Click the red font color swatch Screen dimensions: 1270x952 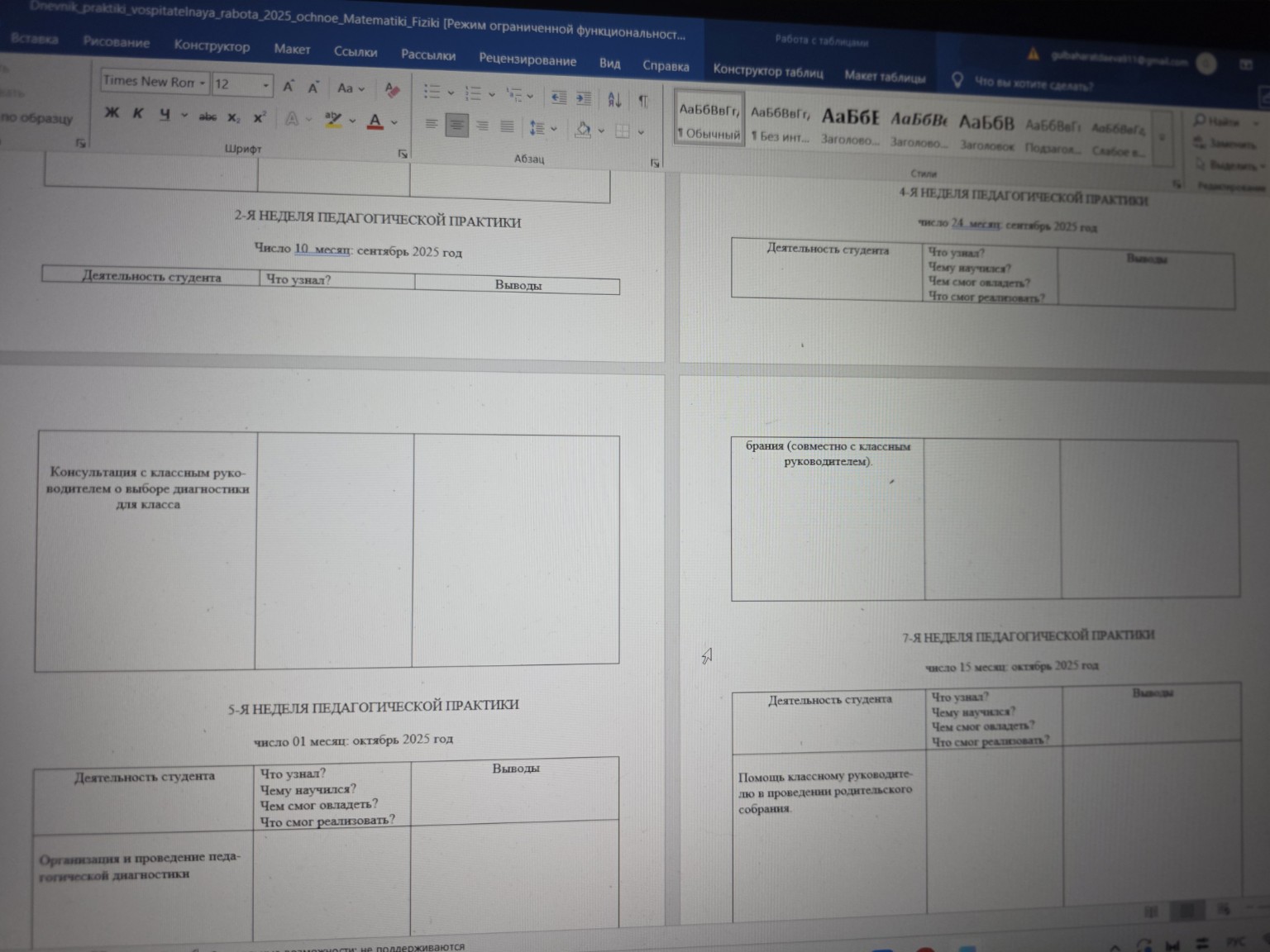(375, 121)
